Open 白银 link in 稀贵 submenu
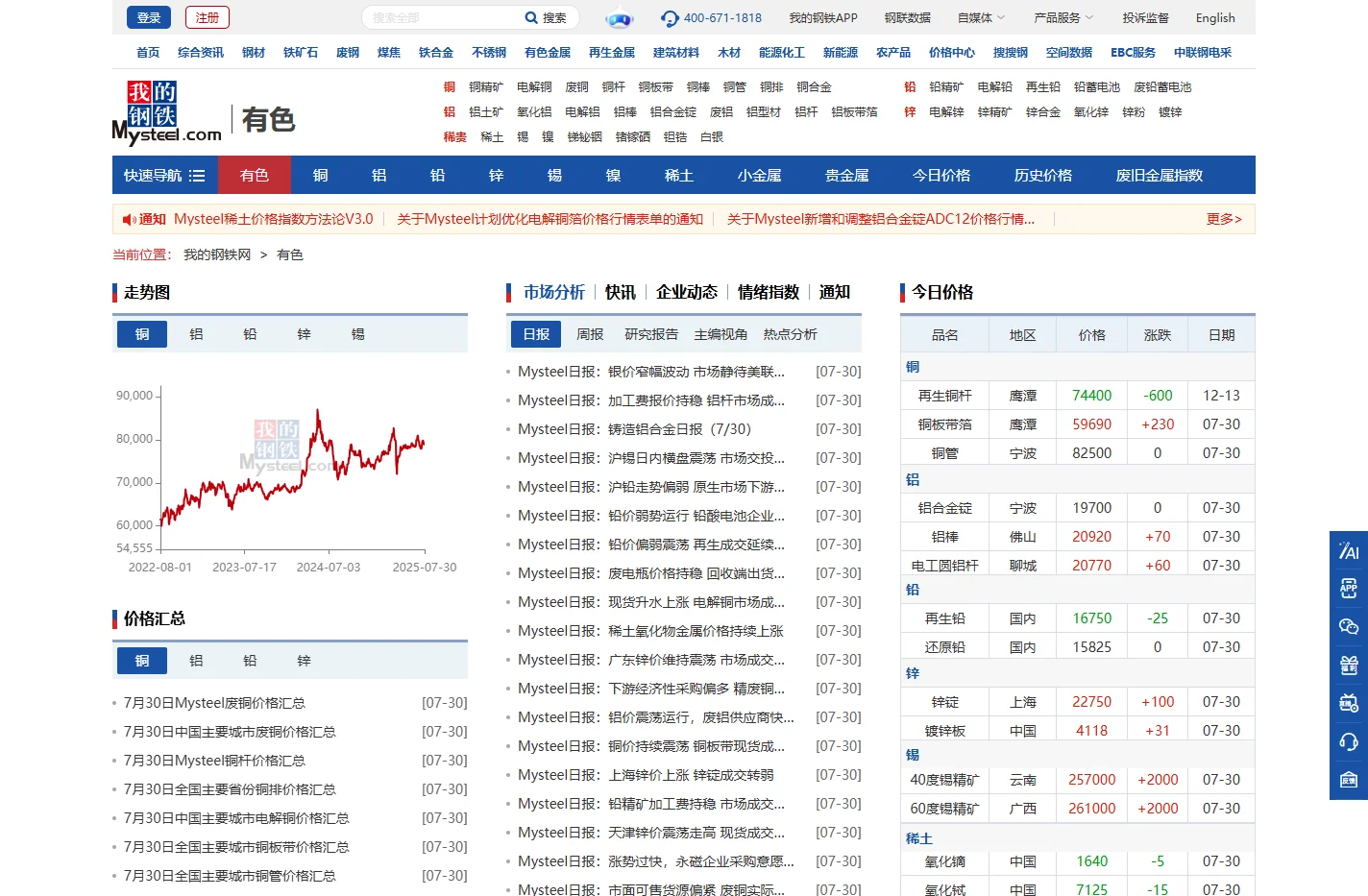This screenshot has width=1368, height=896. click(x=712, y=136)
